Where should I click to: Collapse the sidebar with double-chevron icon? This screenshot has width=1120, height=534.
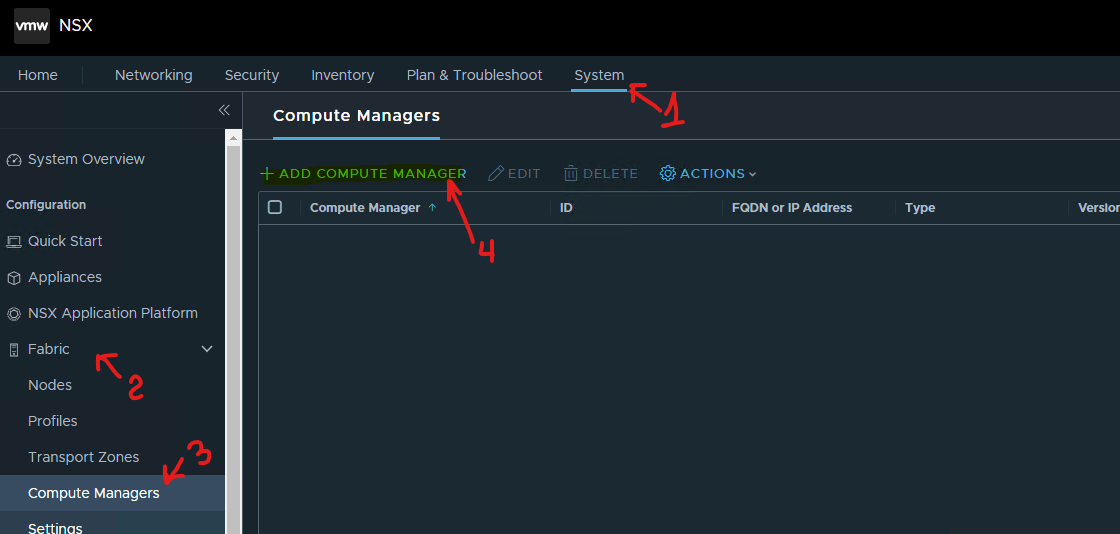click(224, 110)
